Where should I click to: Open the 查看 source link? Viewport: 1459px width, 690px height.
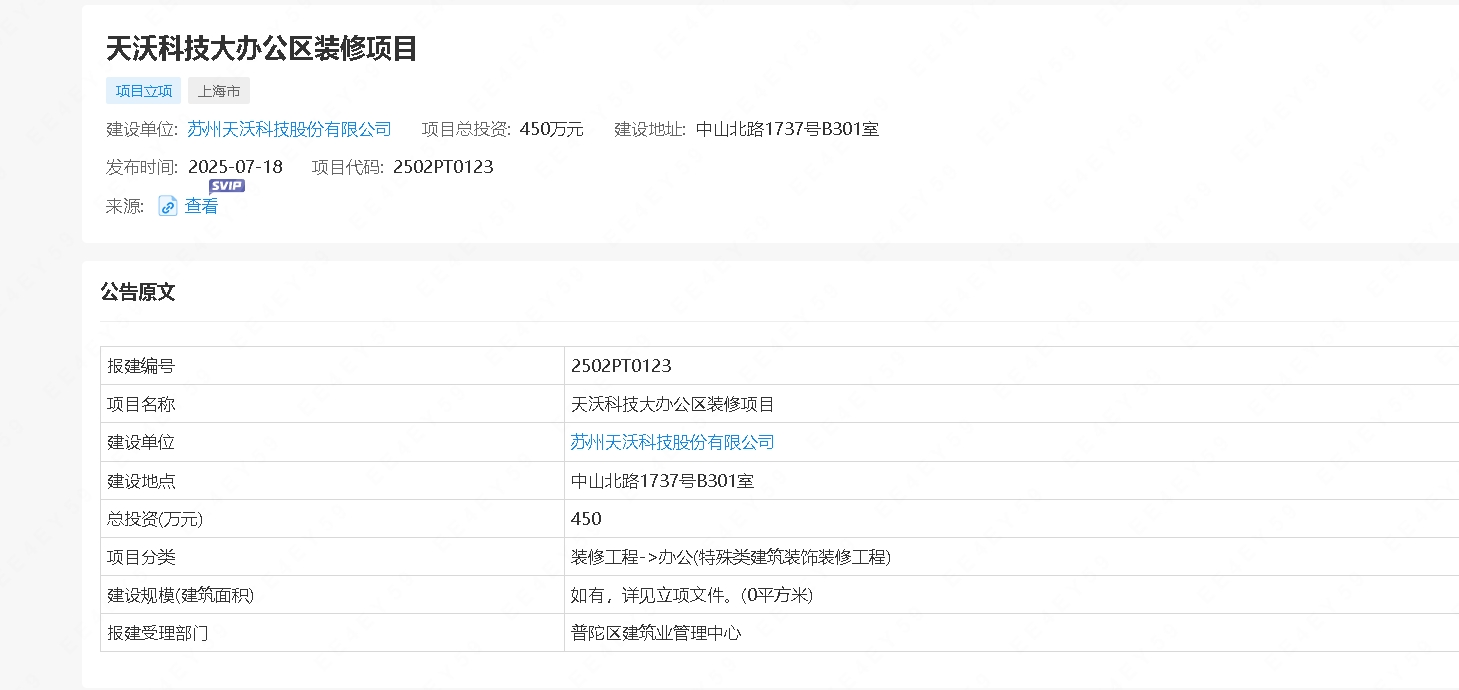click(201, 207)
